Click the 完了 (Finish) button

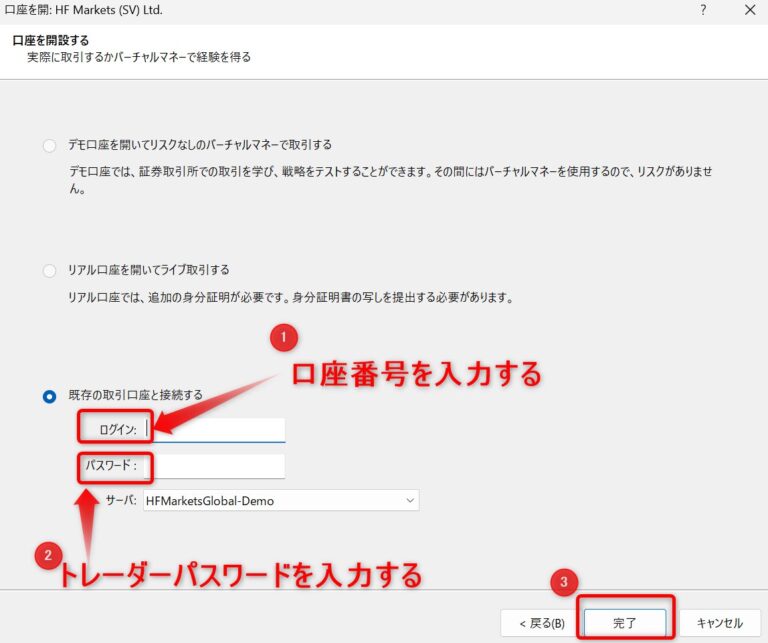click(624, 623)
